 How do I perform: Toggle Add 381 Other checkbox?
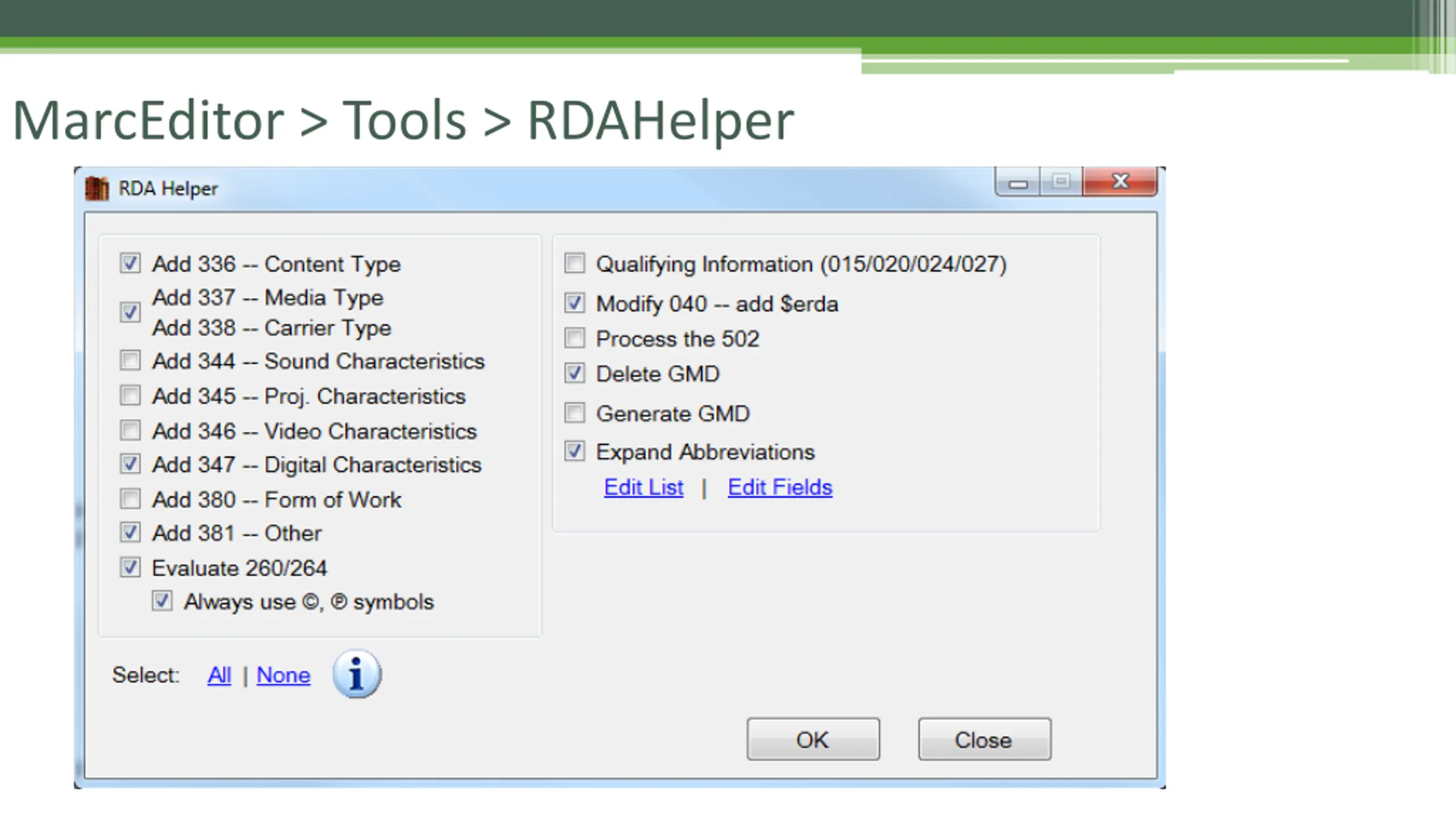point(130,532)
